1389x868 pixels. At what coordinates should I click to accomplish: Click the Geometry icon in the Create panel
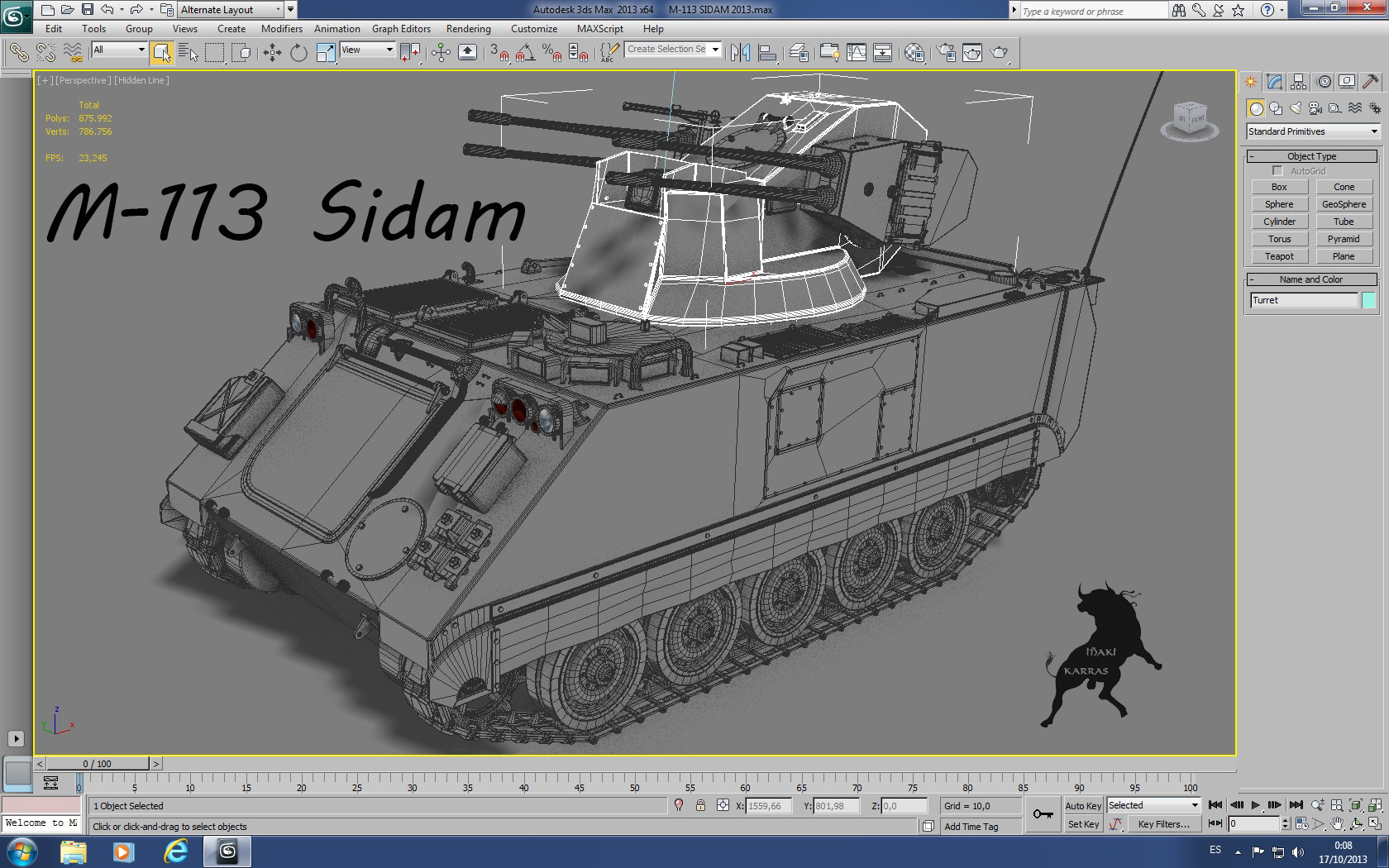coord(1256,107)
